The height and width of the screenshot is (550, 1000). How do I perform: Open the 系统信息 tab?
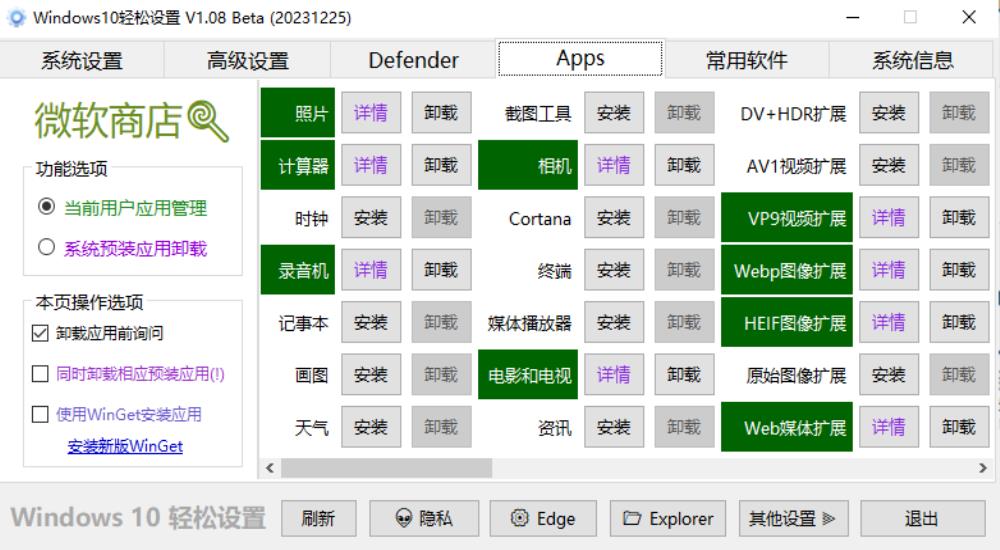point(912,60)
